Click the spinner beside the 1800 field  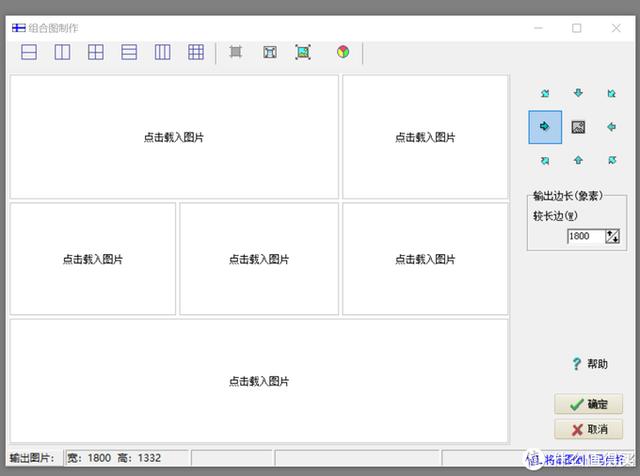tap(613, 236)
